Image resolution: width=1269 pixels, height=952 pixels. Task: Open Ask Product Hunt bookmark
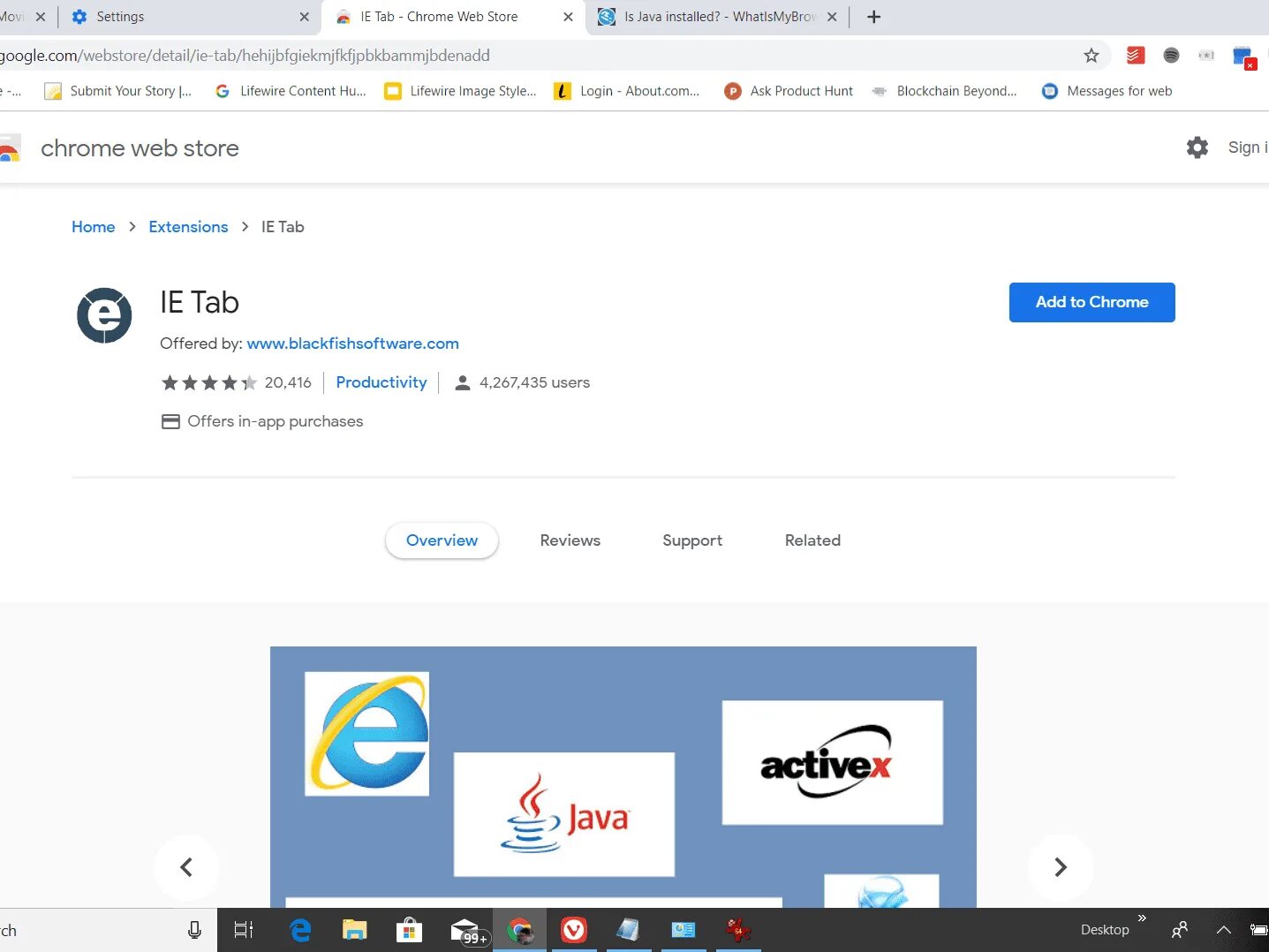789,91
